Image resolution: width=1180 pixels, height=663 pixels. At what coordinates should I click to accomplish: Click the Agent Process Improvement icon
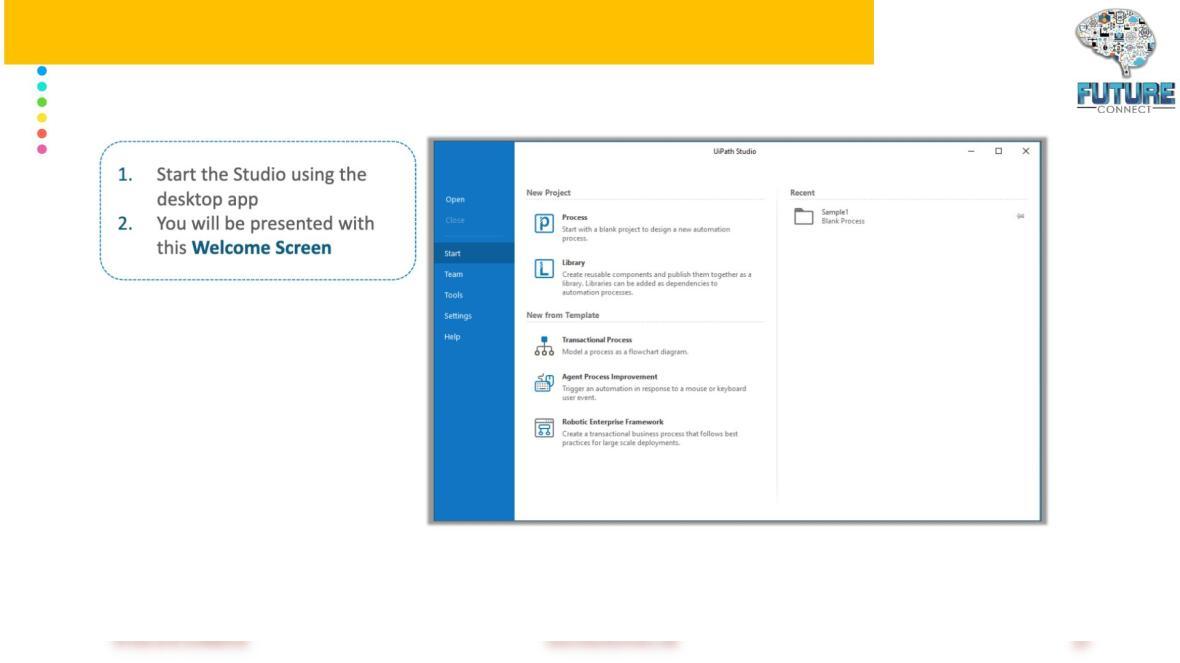click(544, 383)
